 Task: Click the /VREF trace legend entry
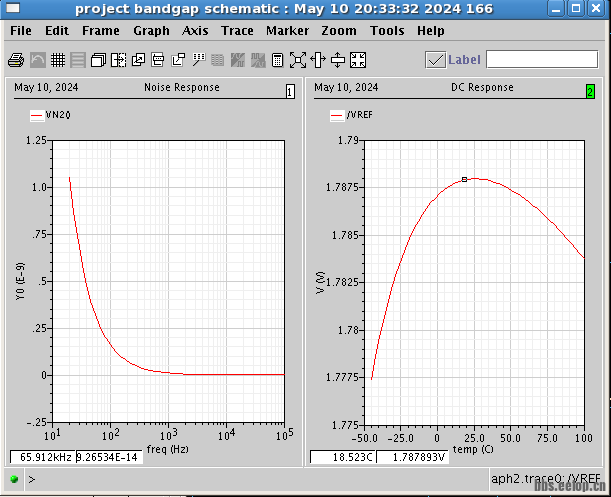pos(359,115)
